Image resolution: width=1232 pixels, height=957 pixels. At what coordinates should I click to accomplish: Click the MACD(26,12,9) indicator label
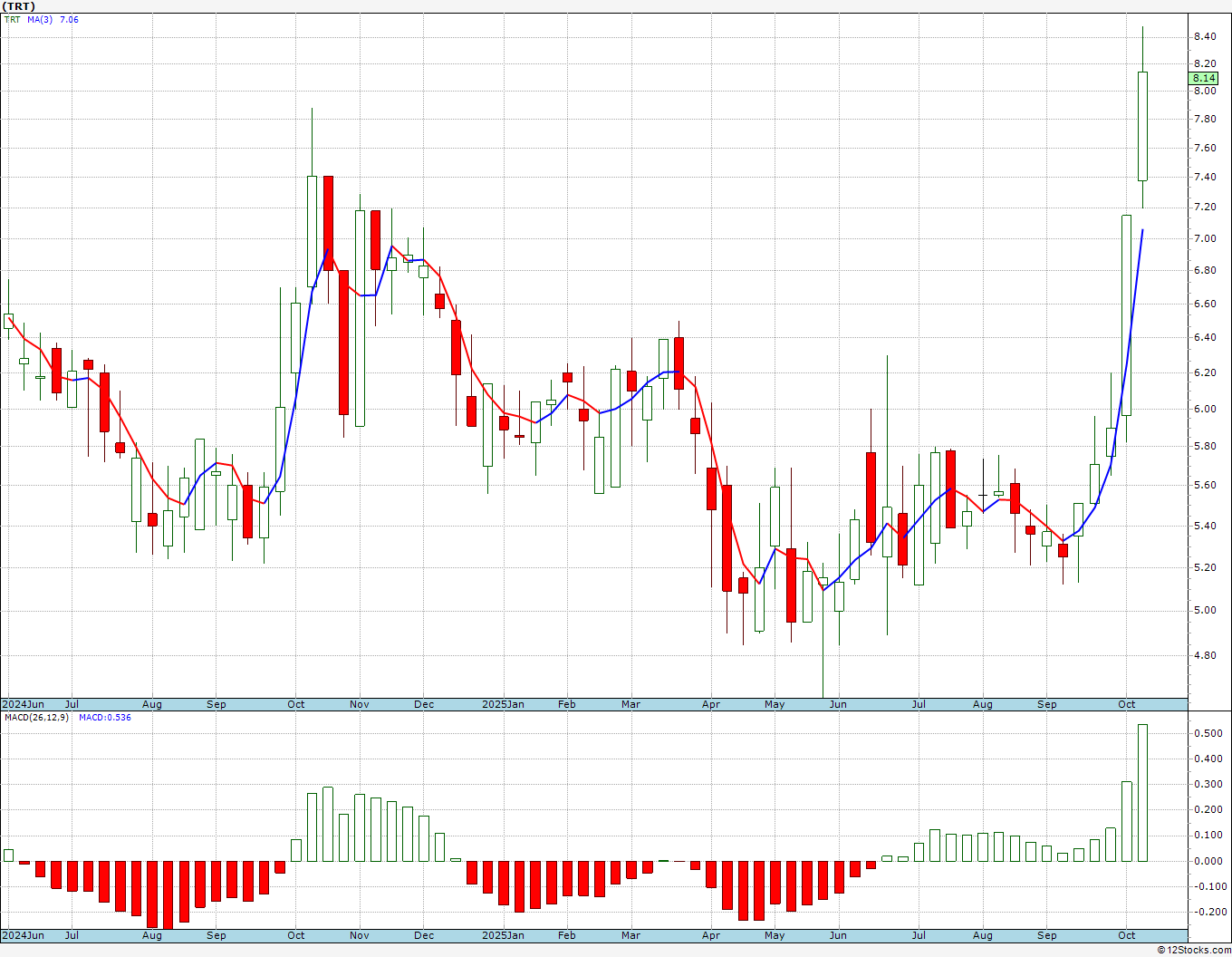point(36,717)
